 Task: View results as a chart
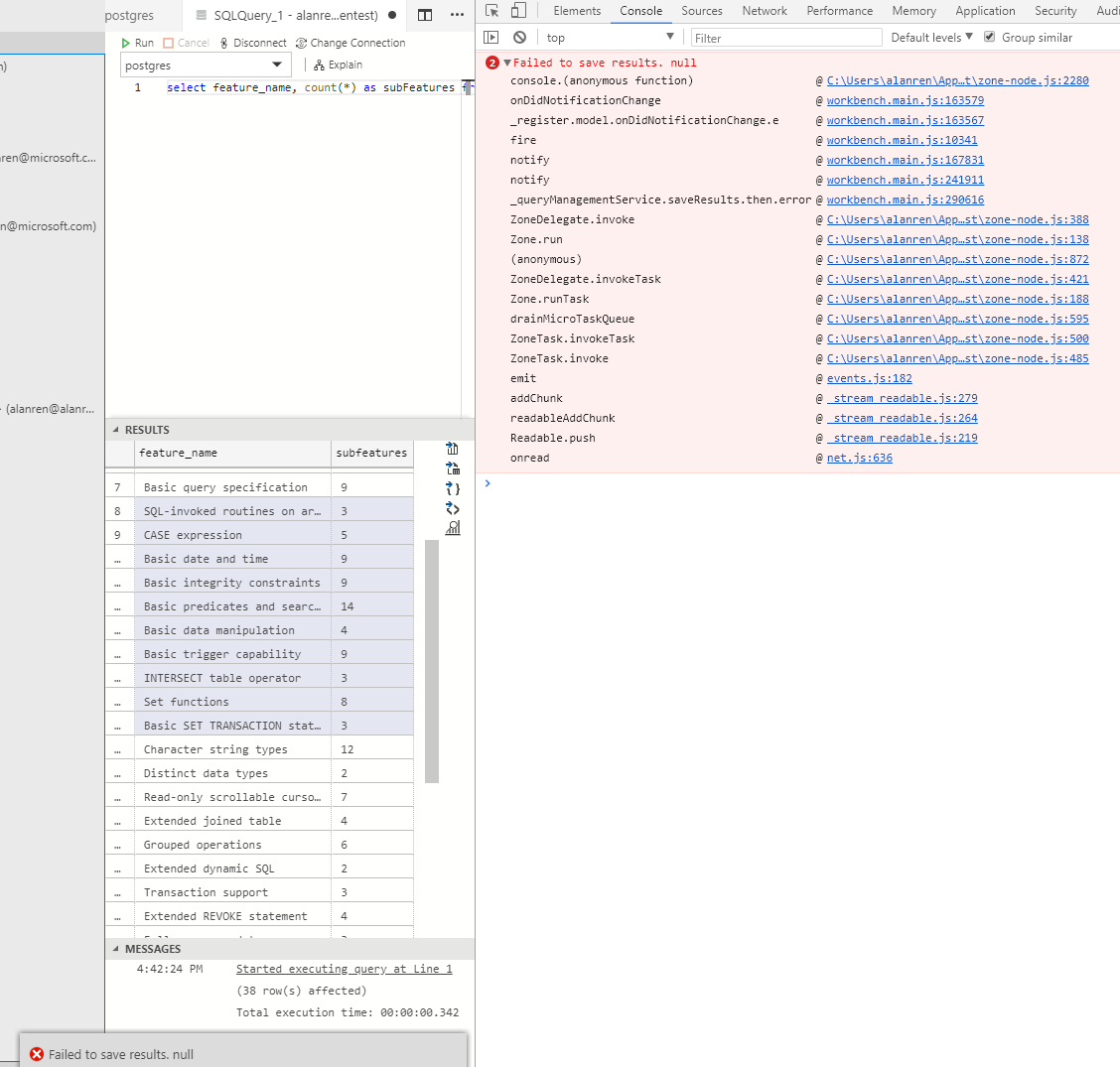[452, 527]
